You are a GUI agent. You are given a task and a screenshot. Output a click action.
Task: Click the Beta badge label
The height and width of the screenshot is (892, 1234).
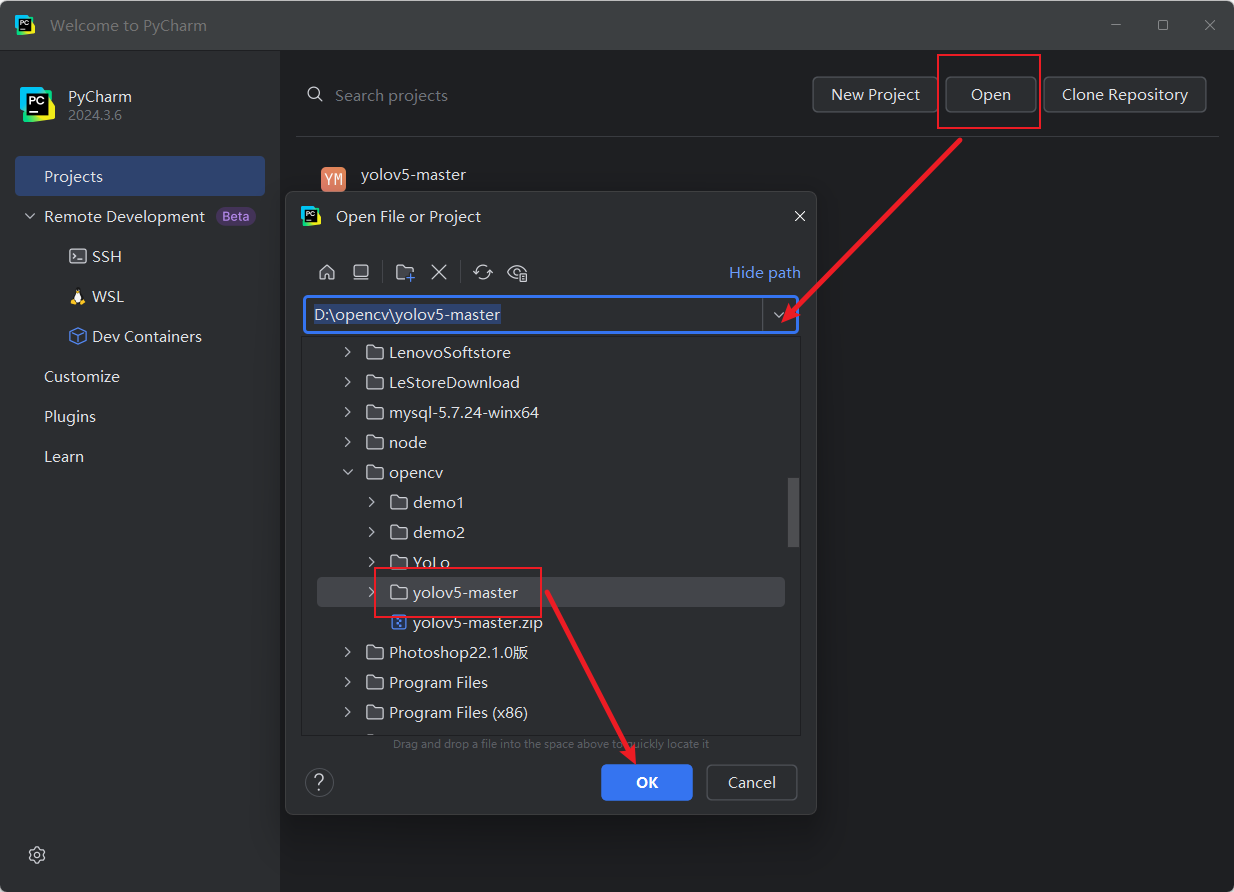point(236,216)
